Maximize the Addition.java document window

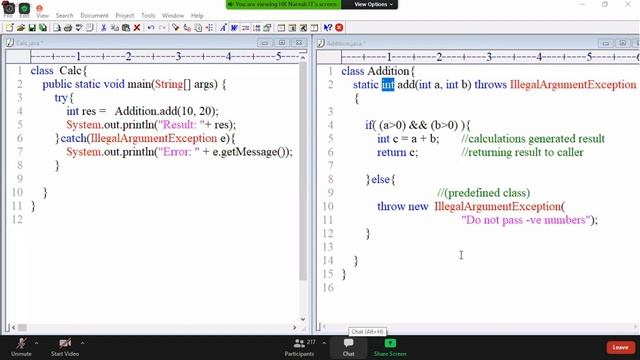coord(622,43)
